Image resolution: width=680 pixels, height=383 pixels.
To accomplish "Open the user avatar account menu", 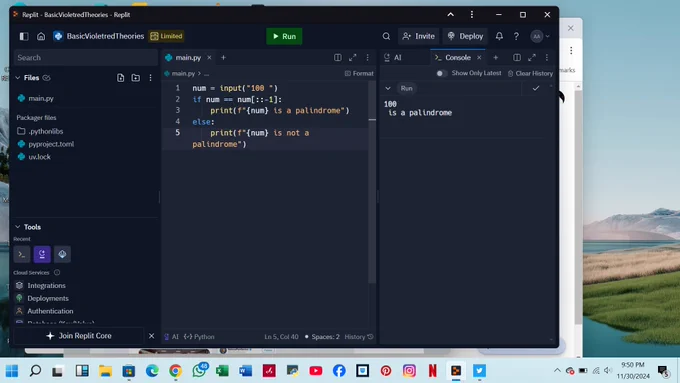I will point(540,36).
